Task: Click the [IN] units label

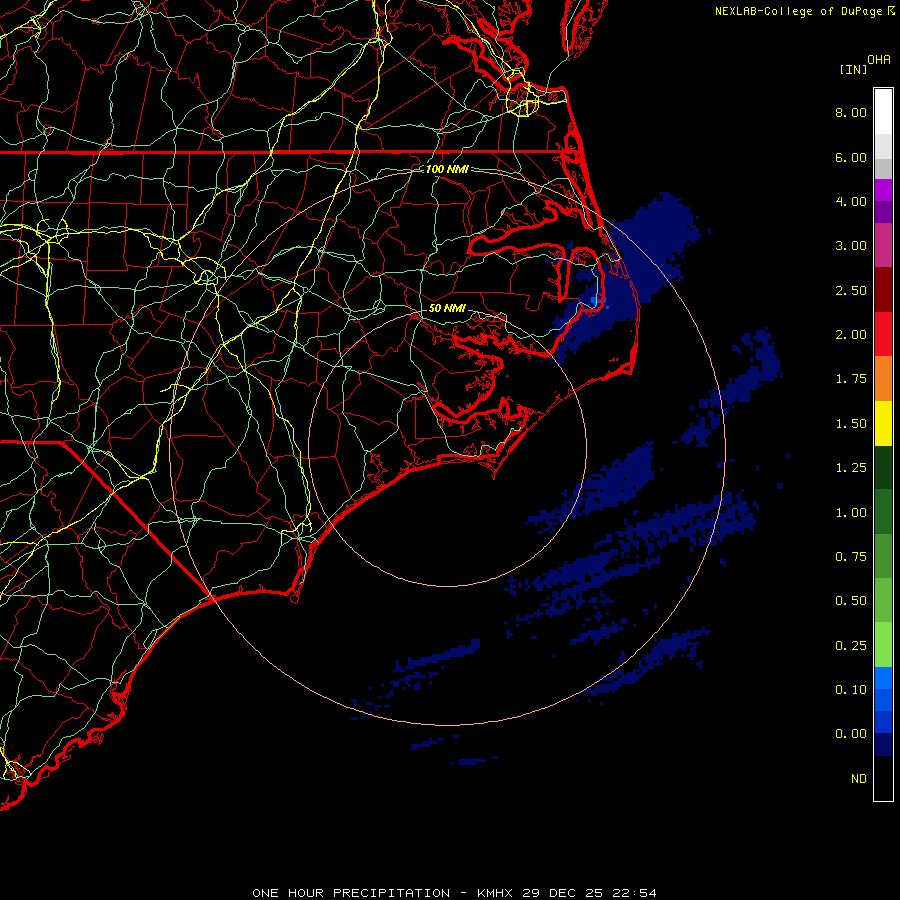Action: tap(853, 69)
